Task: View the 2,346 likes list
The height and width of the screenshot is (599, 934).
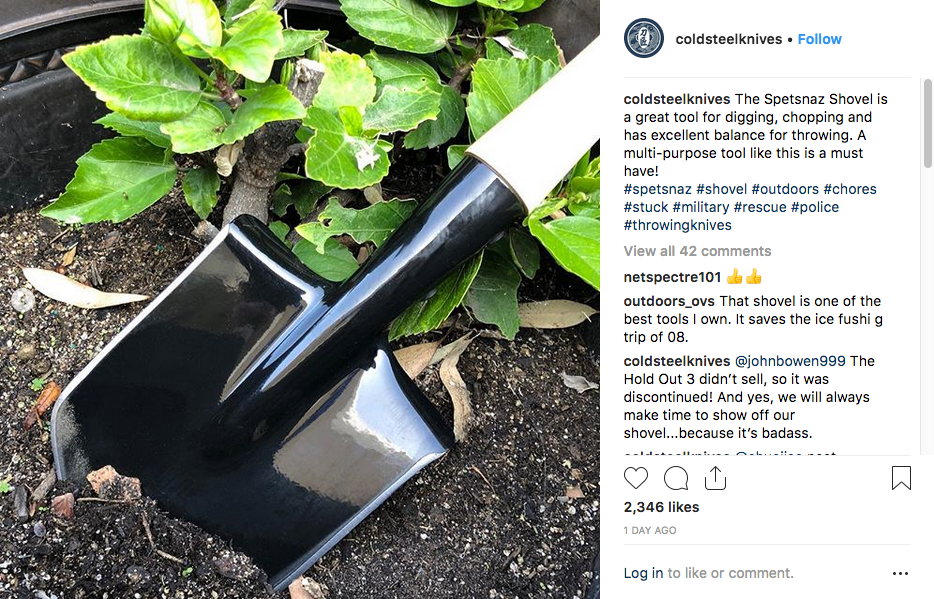Action: pyautogui.click(x=661, y=507)
